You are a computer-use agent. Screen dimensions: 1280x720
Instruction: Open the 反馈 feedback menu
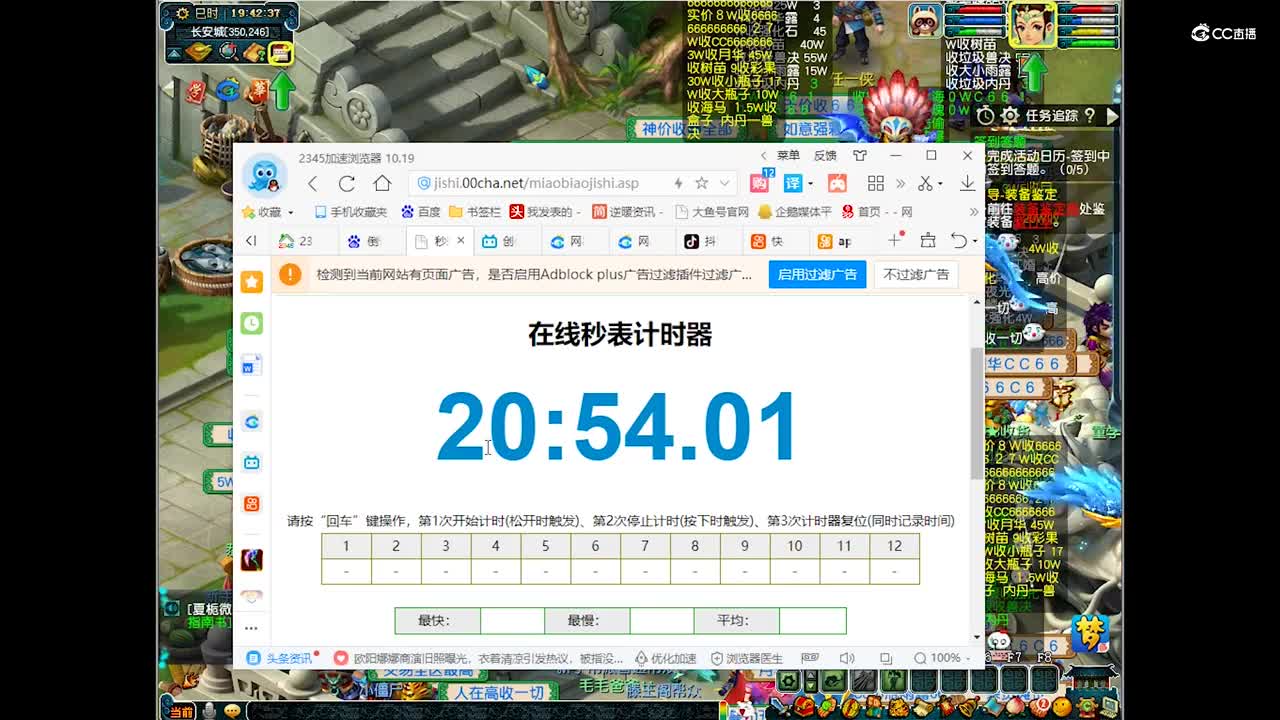825,156
